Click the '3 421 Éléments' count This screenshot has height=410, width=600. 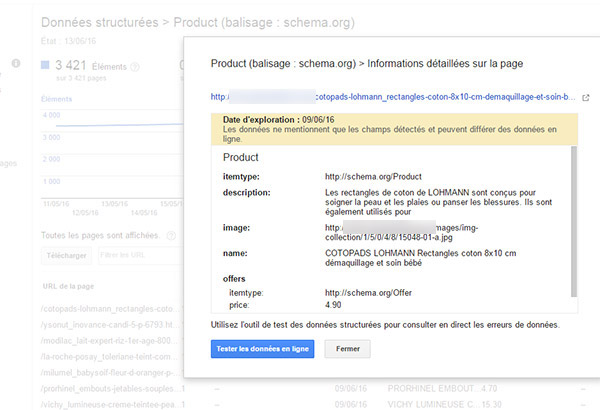tap(91, 66)
